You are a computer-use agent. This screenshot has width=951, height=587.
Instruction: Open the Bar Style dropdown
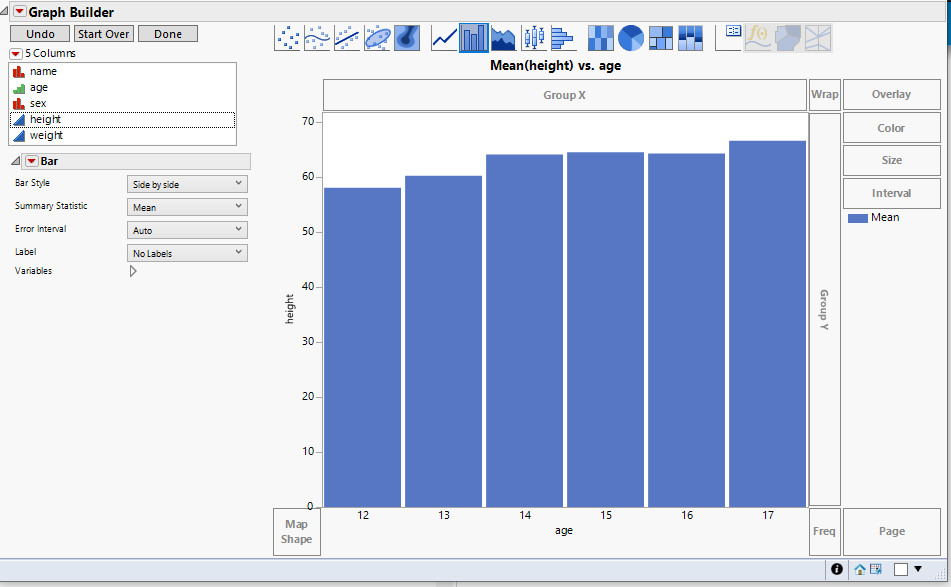[186, 183]
